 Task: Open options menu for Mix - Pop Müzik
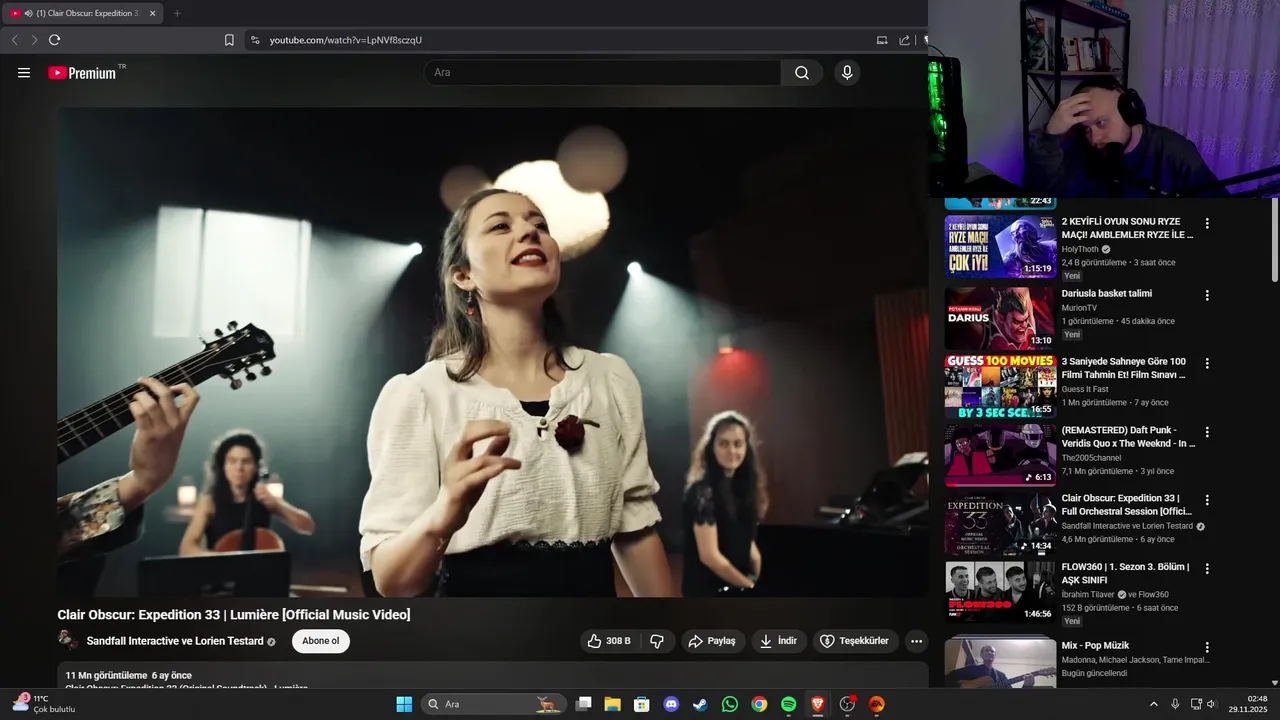pos(1207,648)
